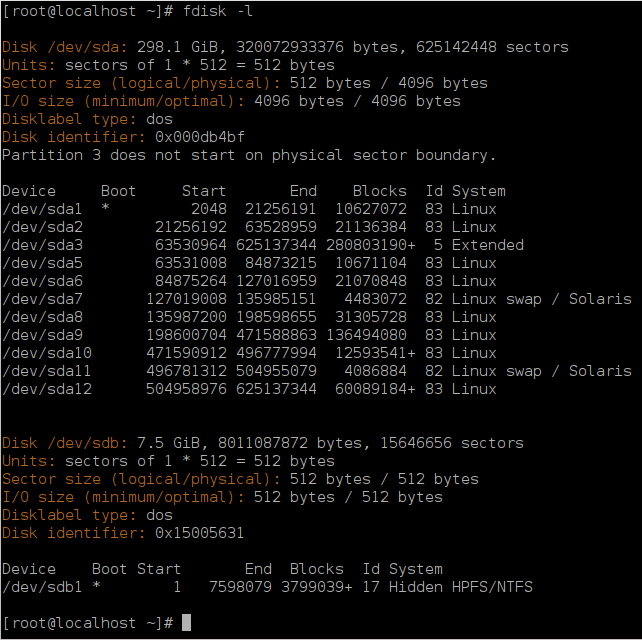642x640 pixels.
Task: Click disk identifier 0x000db4bf
Action: point(200,137)
